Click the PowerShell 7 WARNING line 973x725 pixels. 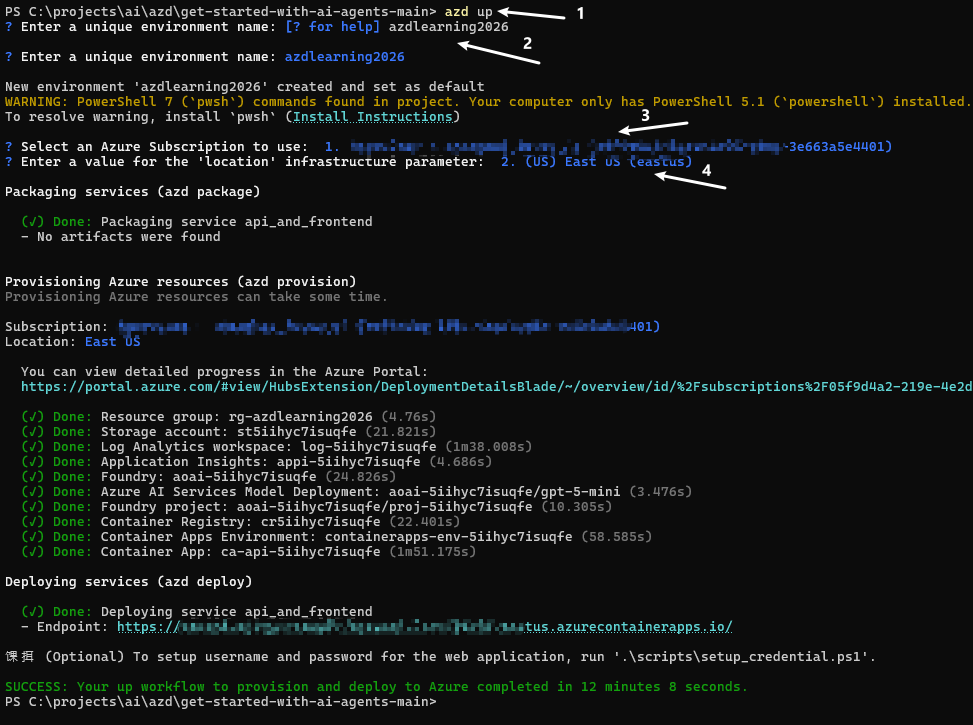(486, 102)
